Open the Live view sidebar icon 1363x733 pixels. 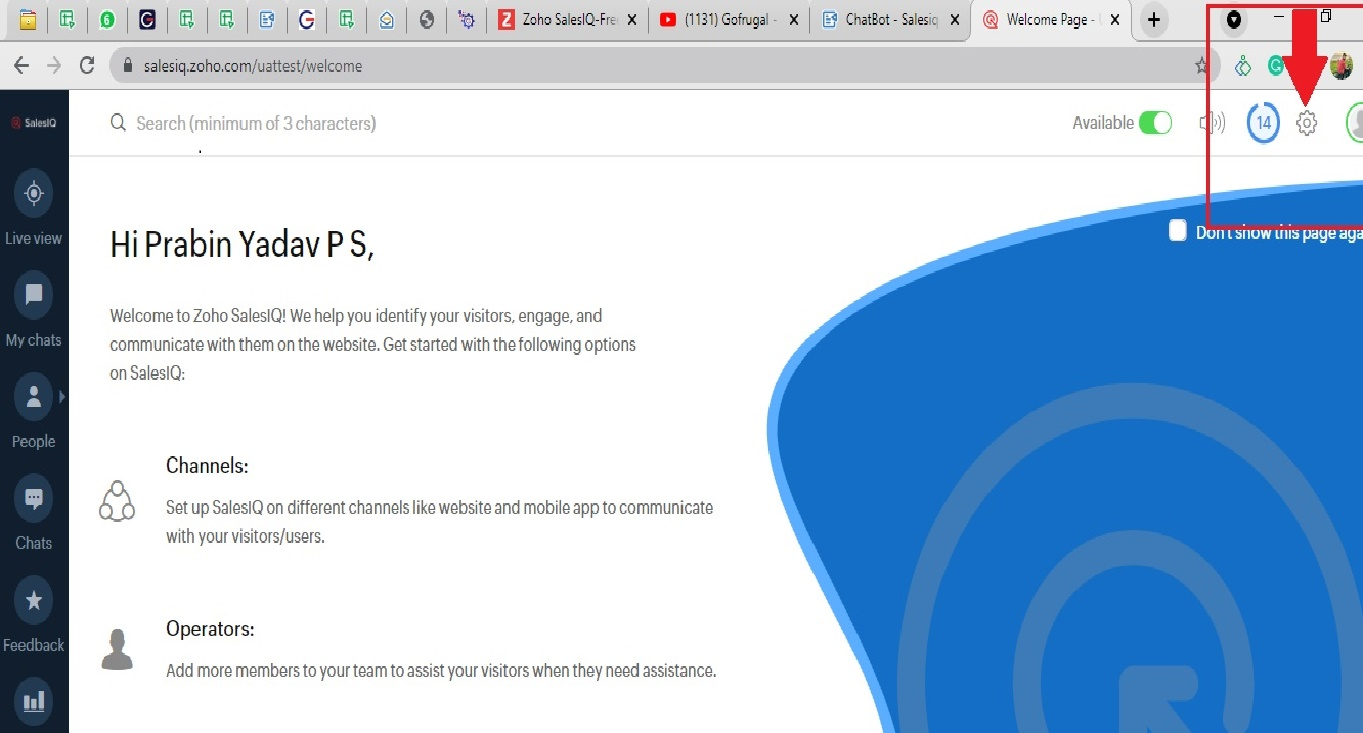pyautogui.click(x=34, y=193)
